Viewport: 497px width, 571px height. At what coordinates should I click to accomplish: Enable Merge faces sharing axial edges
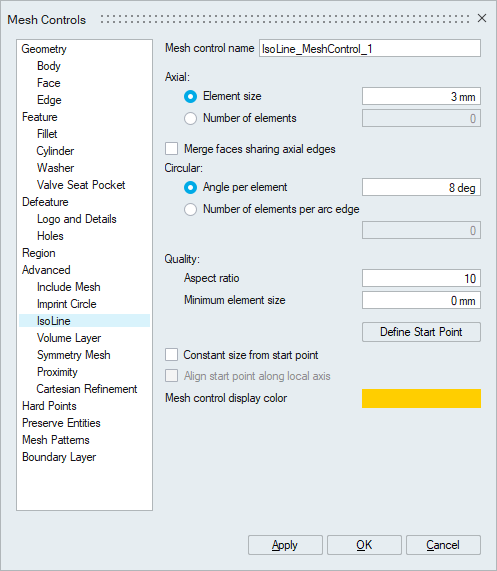pos(171,149)
